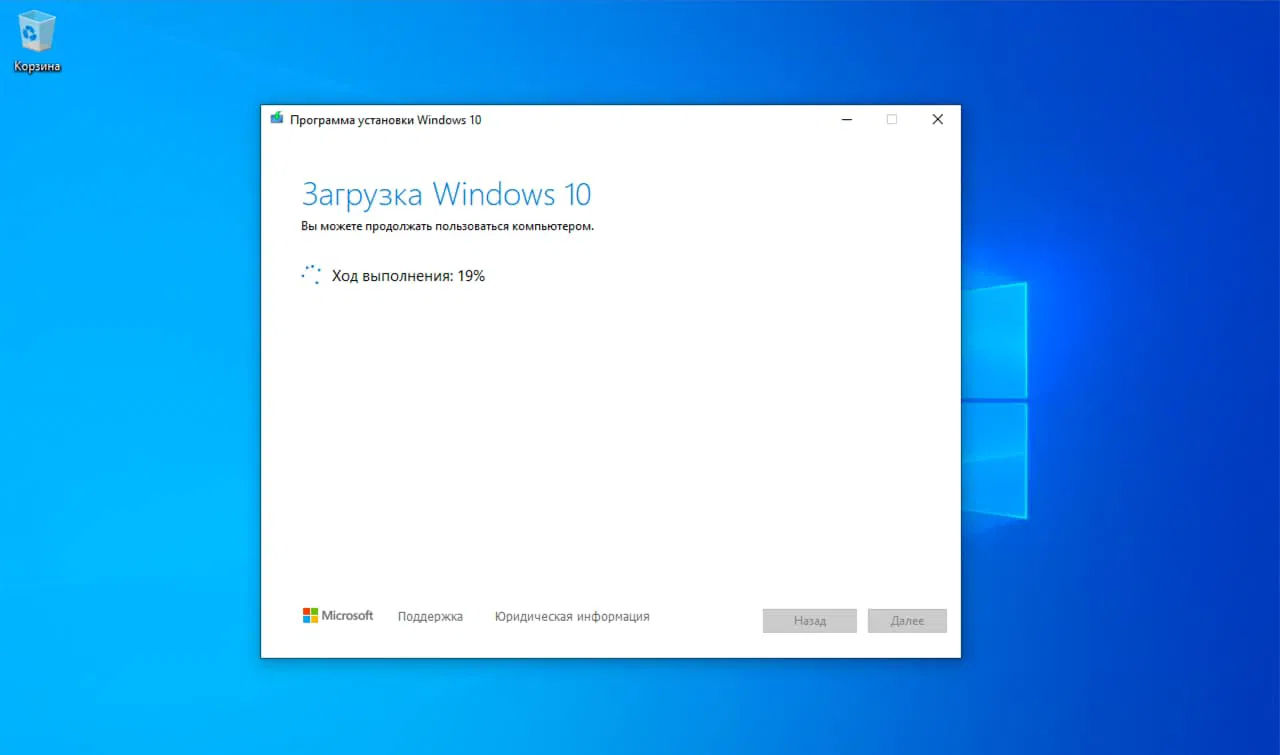Click the progress percentage text showing 19%
Screen dimensions: 1280x755
tap(471, 275)
